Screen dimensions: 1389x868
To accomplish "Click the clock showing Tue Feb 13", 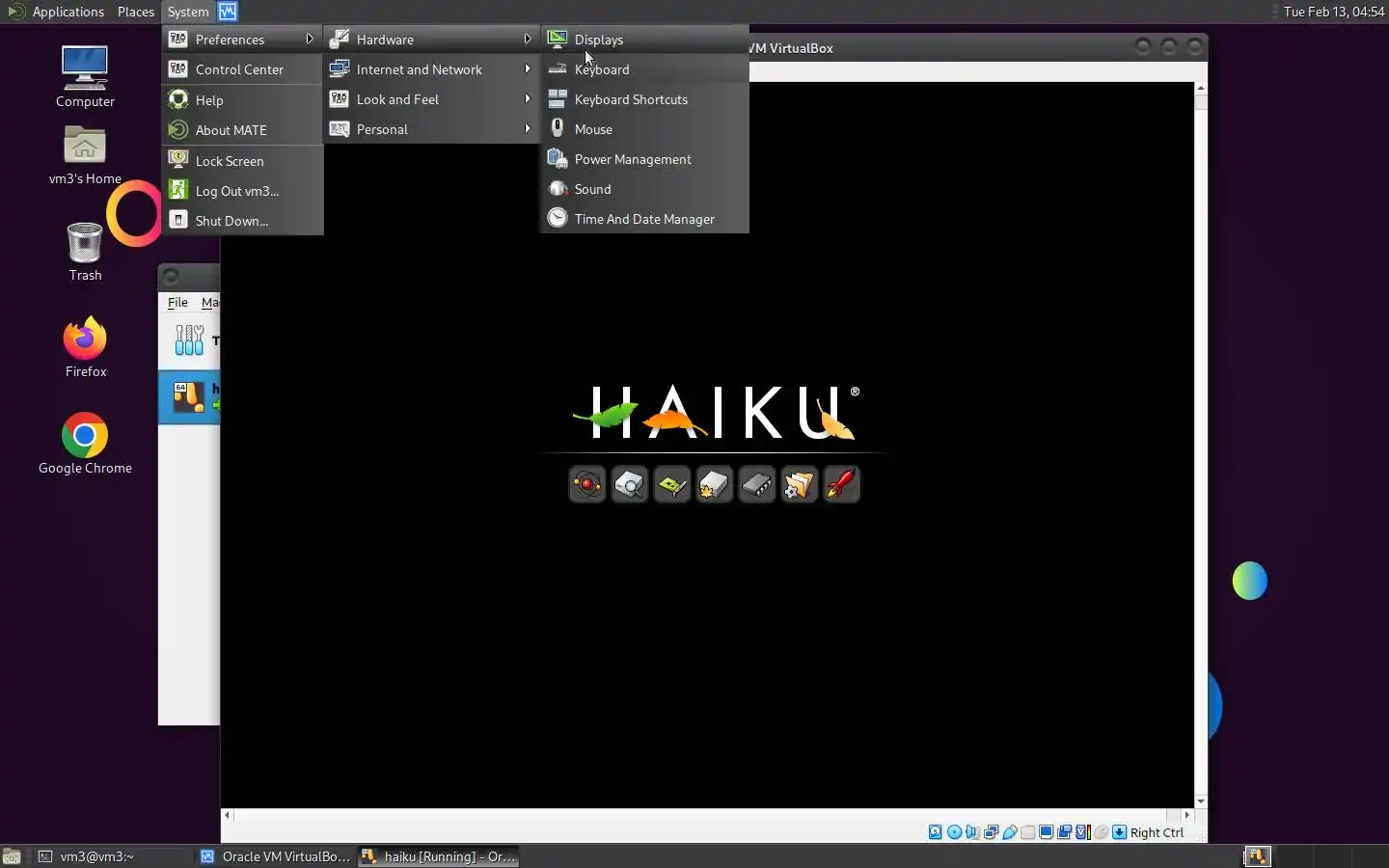I will click(1334, 12).
